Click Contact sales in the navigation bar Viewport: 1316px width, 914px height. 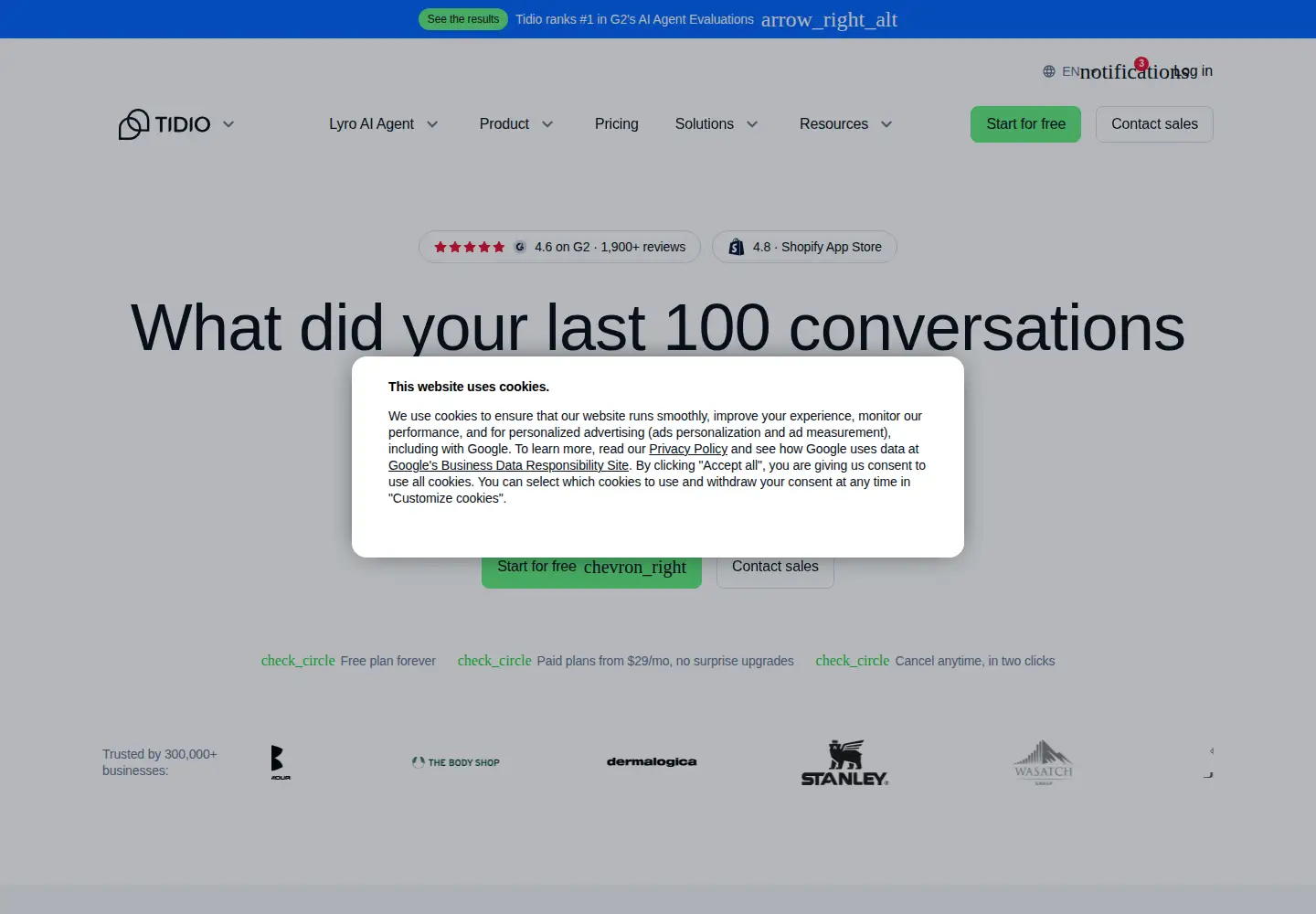1154,124
